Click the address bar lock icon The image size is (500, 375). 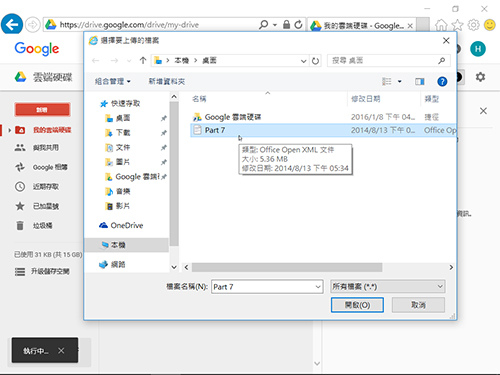click(x=286, y=24)
